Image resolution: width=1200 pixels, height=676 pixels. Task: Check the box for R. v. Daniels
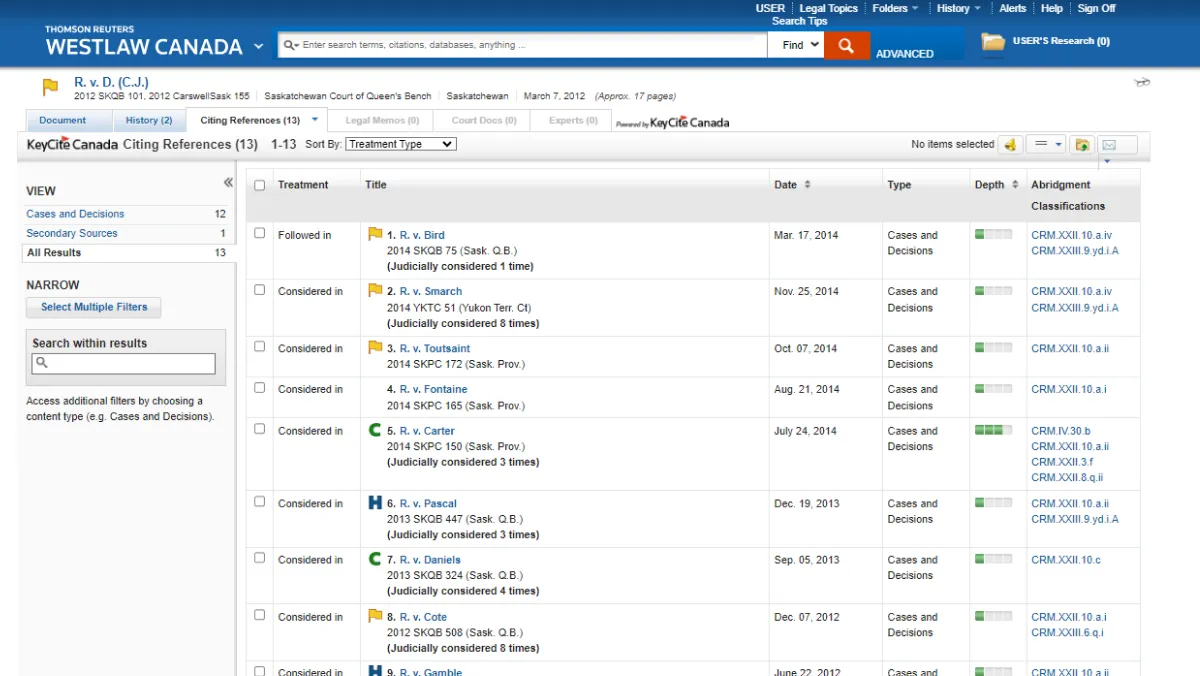(x=260, y=558)
